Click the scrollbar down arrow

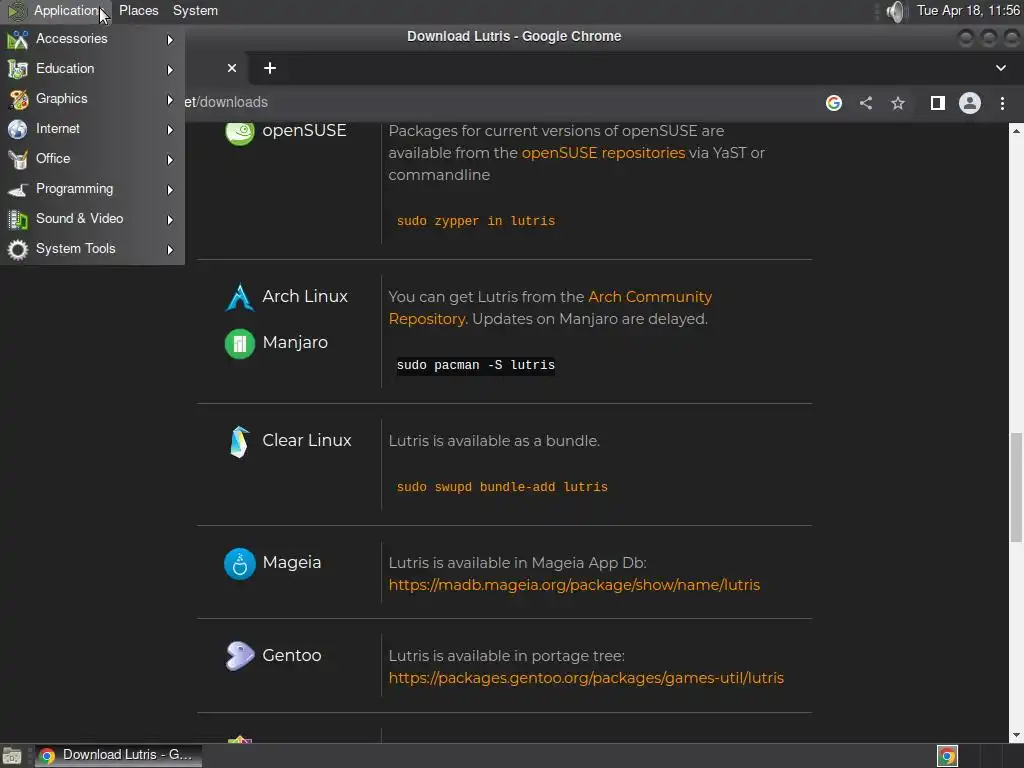(1016, 735)
